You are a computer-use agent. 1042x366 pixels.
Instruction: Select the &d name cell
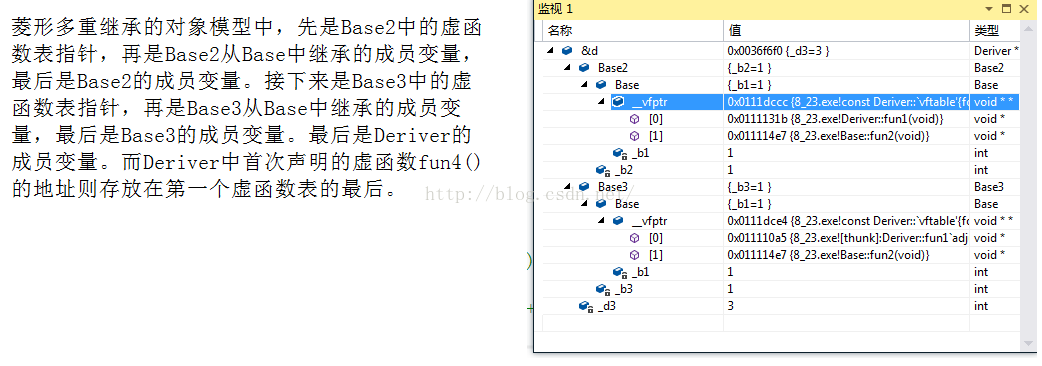pyautogui.click(x=589, y=50)
